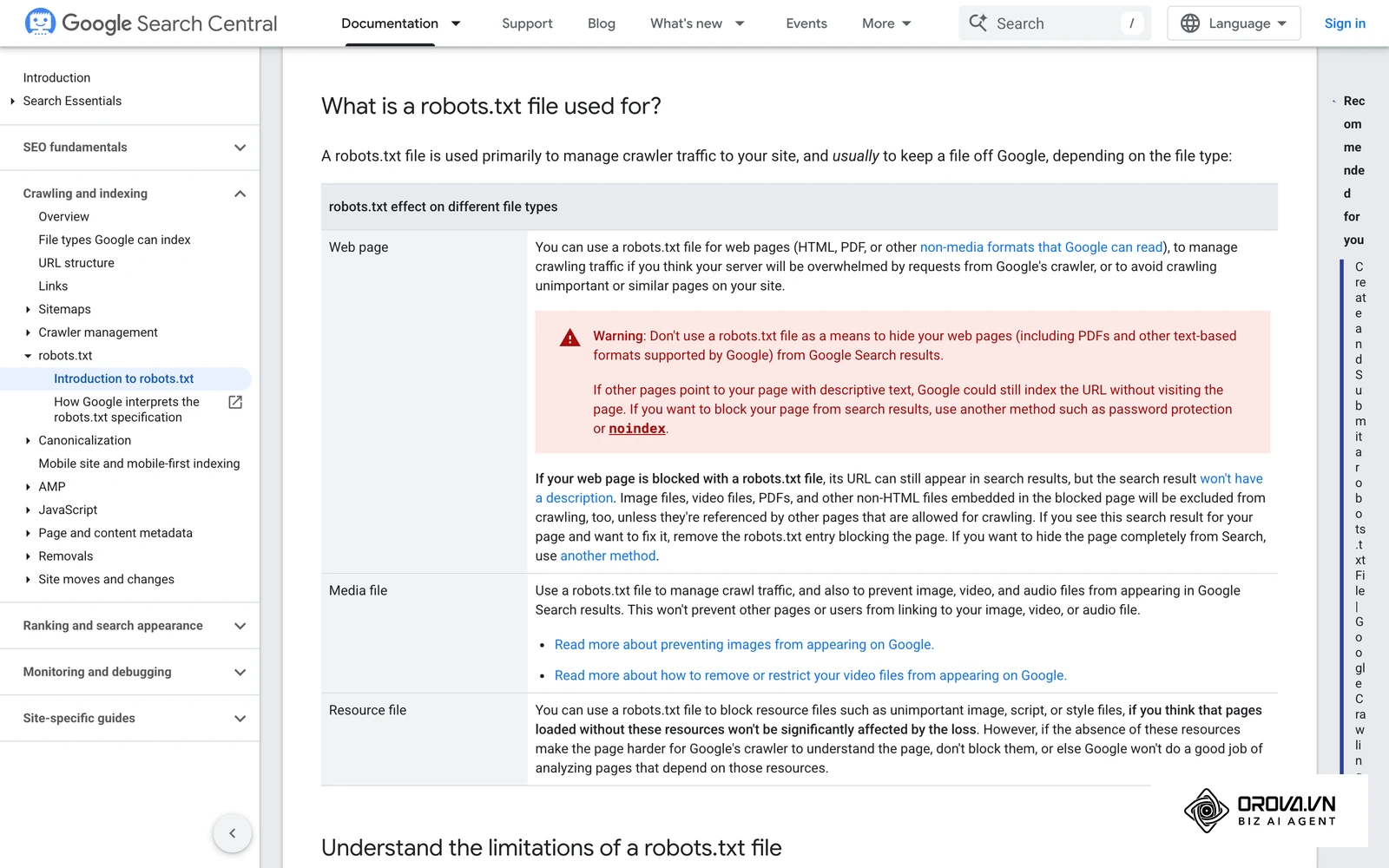The width and height of the screenshot is (1389, 868).
Task: Open the Documentation dropdown arrow
Action: coord(456,23)
